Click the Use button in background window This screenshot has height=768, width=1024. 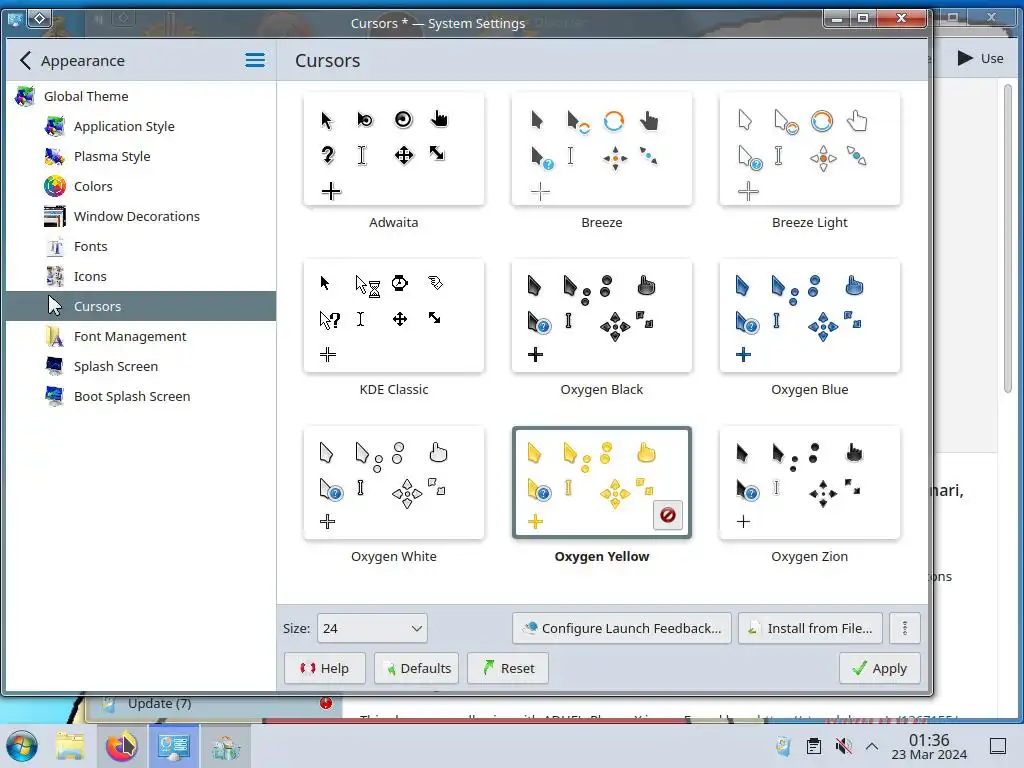[981, 58]
